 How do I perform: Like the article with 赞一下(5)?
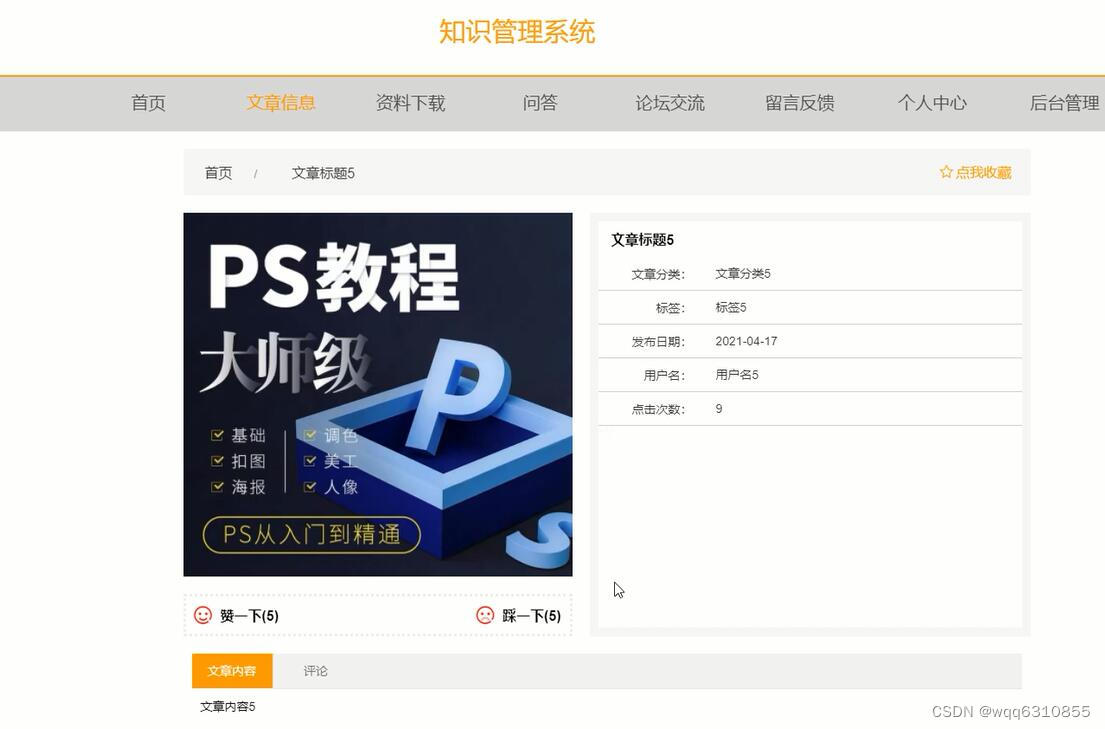pyautogui.click(x=249, y=616)
